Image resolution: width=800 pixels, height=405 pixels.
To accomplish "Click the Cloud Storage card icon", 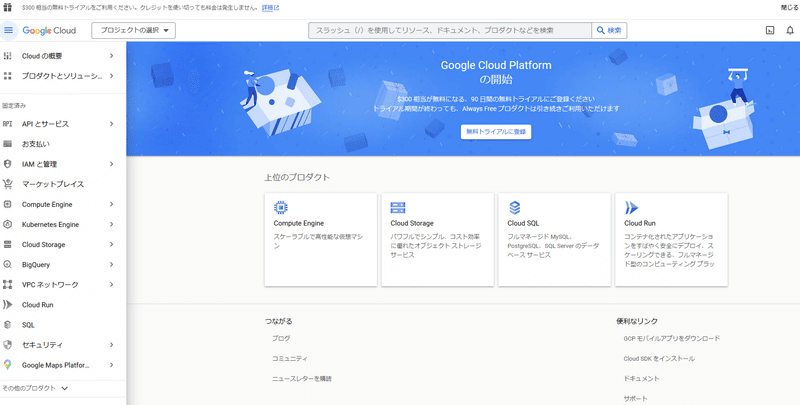I will click(x=397, y=207).
